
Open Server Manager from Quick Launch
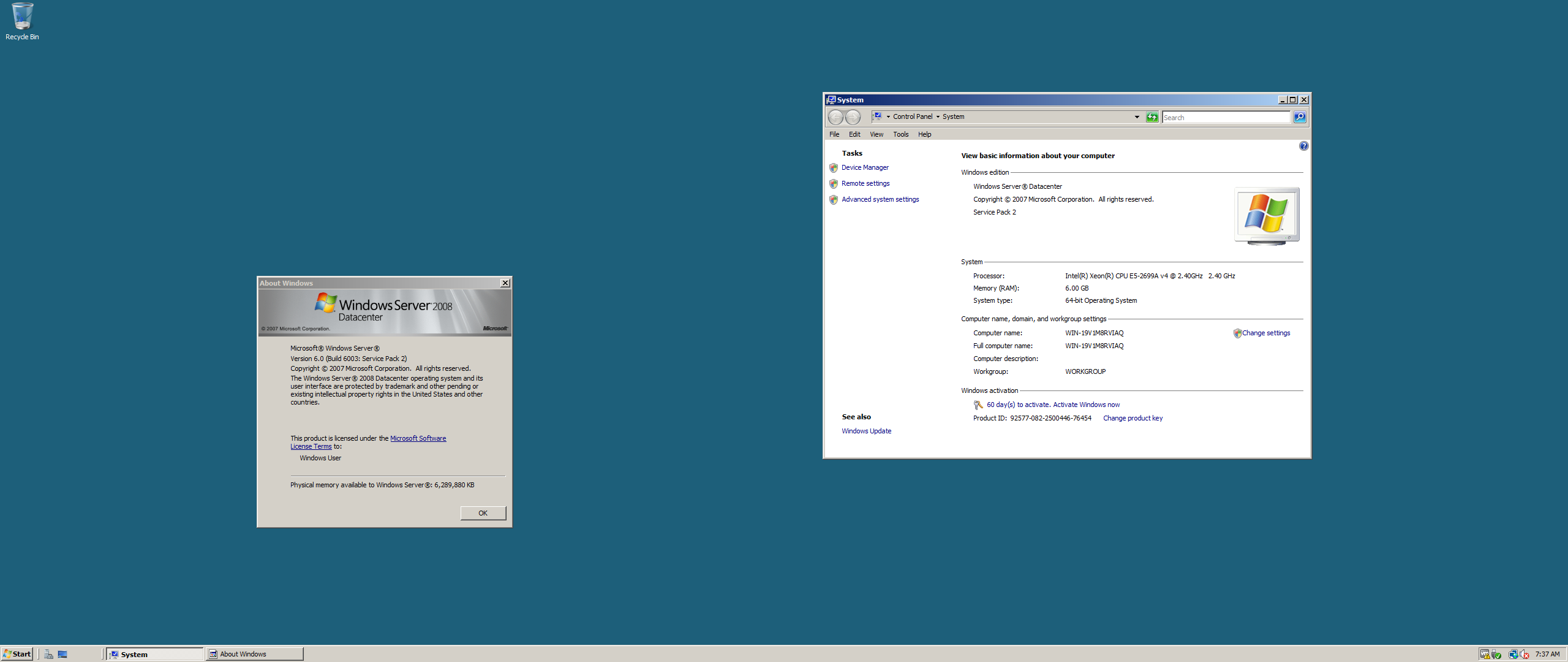[x=48, y=655]
